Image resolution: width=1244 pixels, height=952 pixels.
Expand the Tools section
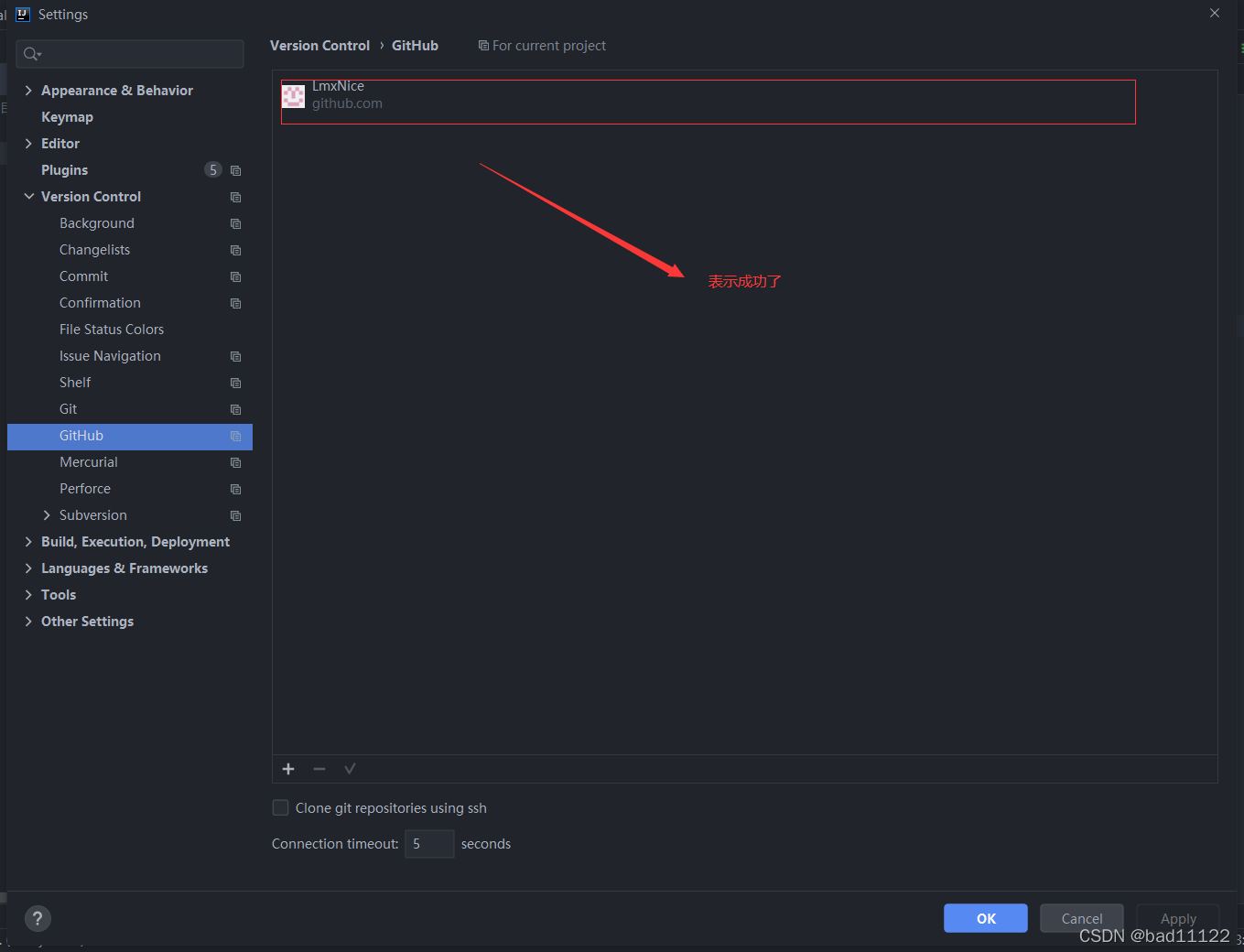coord(28,594)
